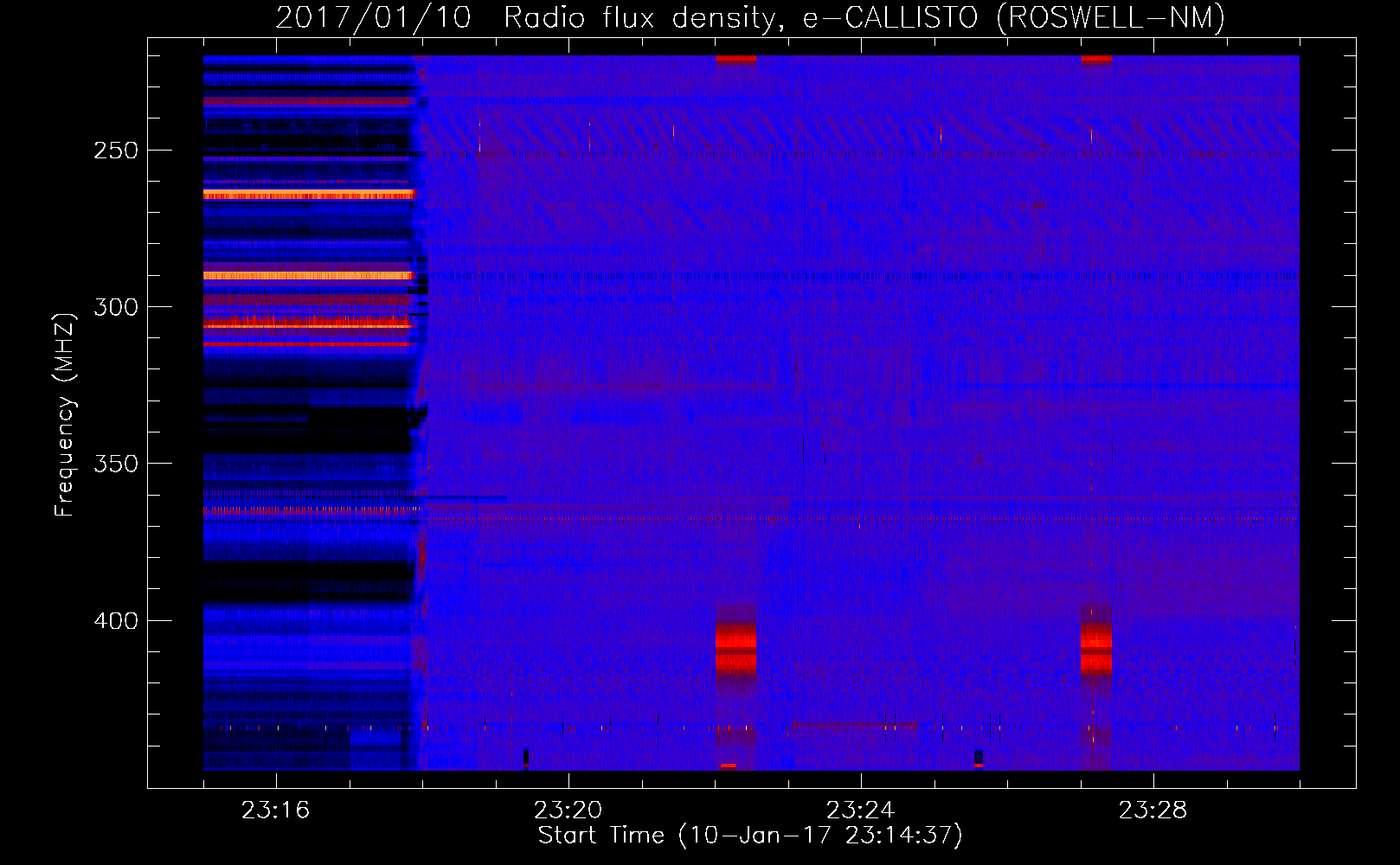Click the red burst near 23:27 at 410 MHz
This screenshot has height=865, width=1400.
(1096, 647)
